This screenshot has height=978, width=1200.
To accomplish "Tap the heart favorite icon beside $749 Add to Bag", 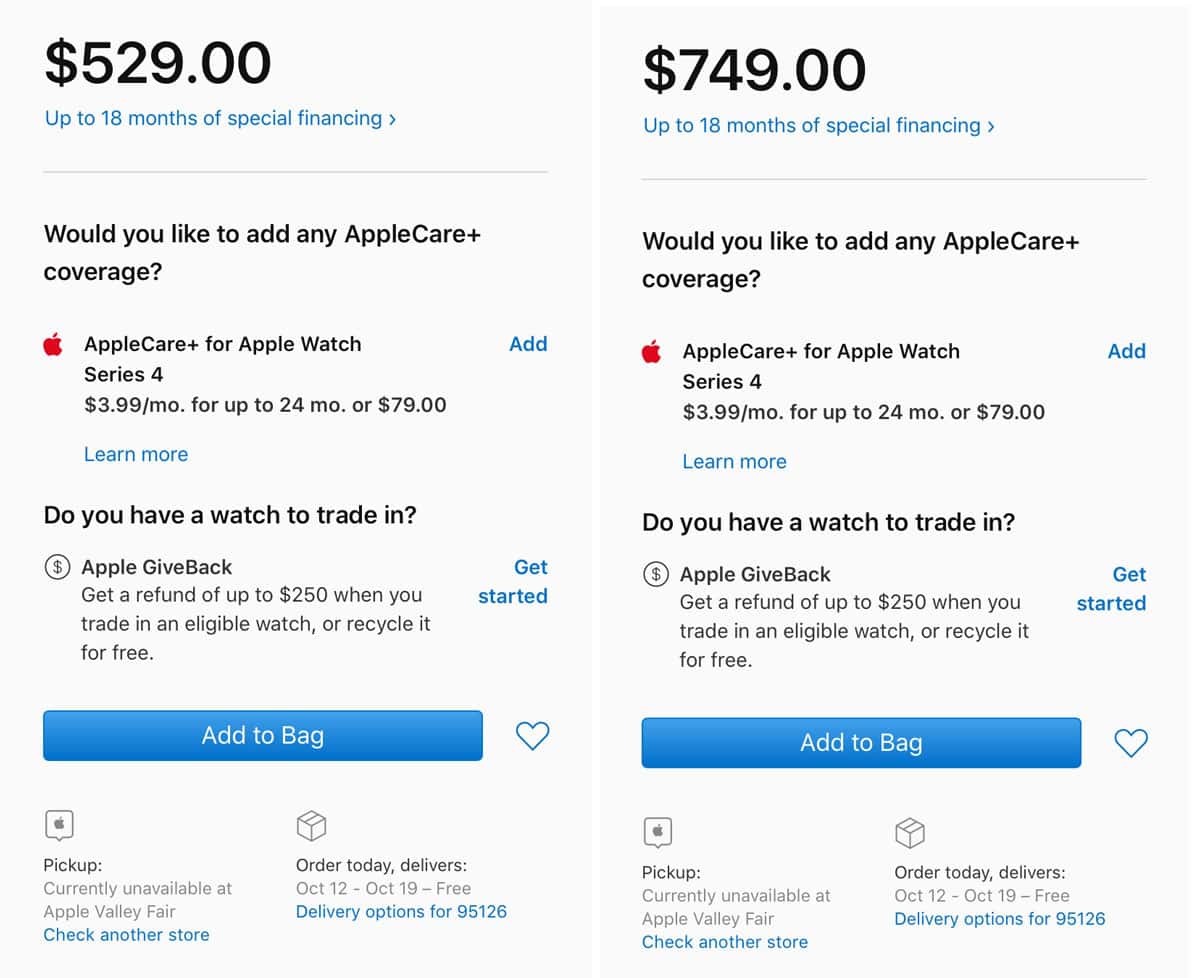I will point(1131,743).
